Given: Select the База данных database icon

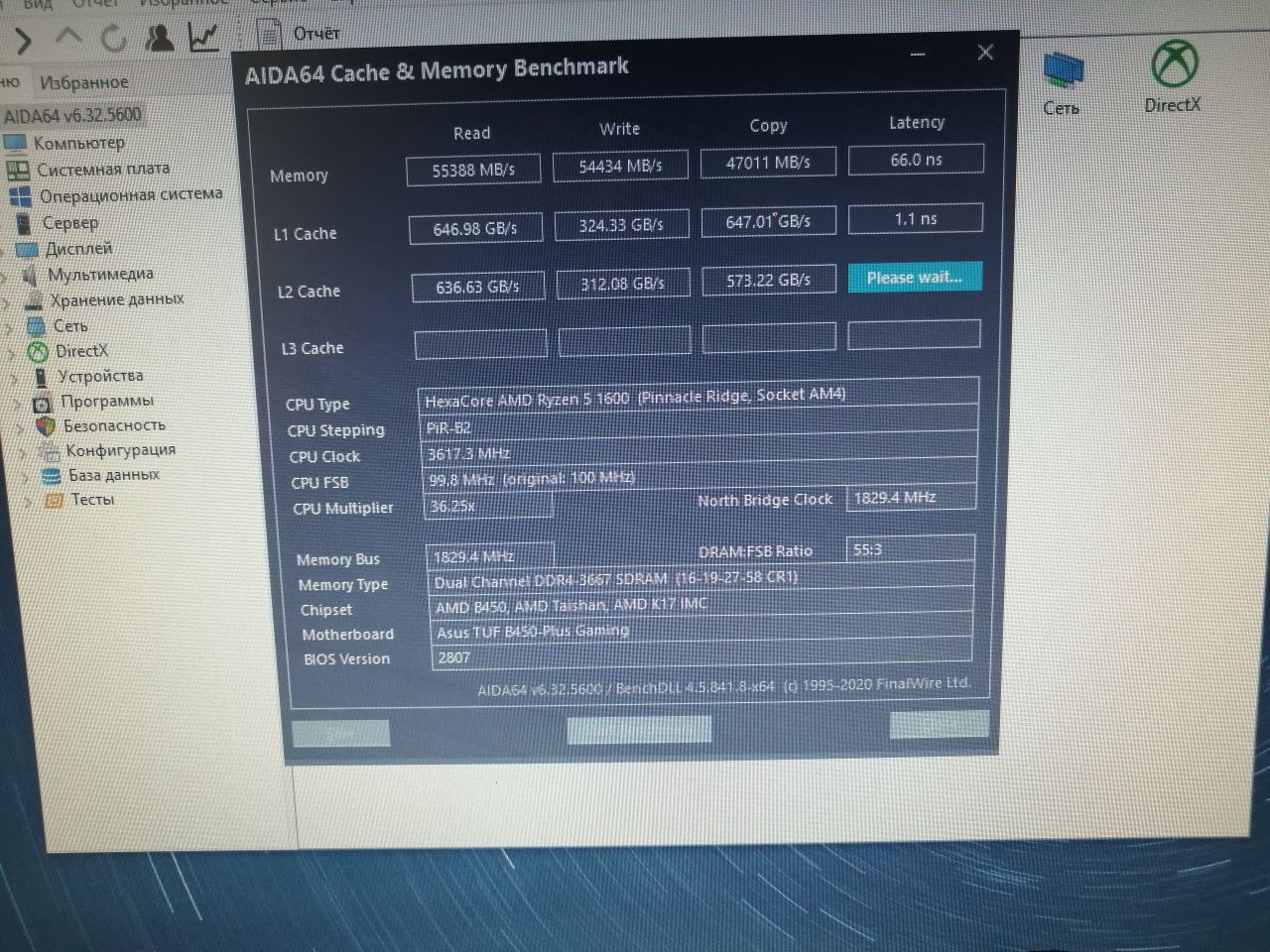Looking at the screenshot, I should pos(52,476).
